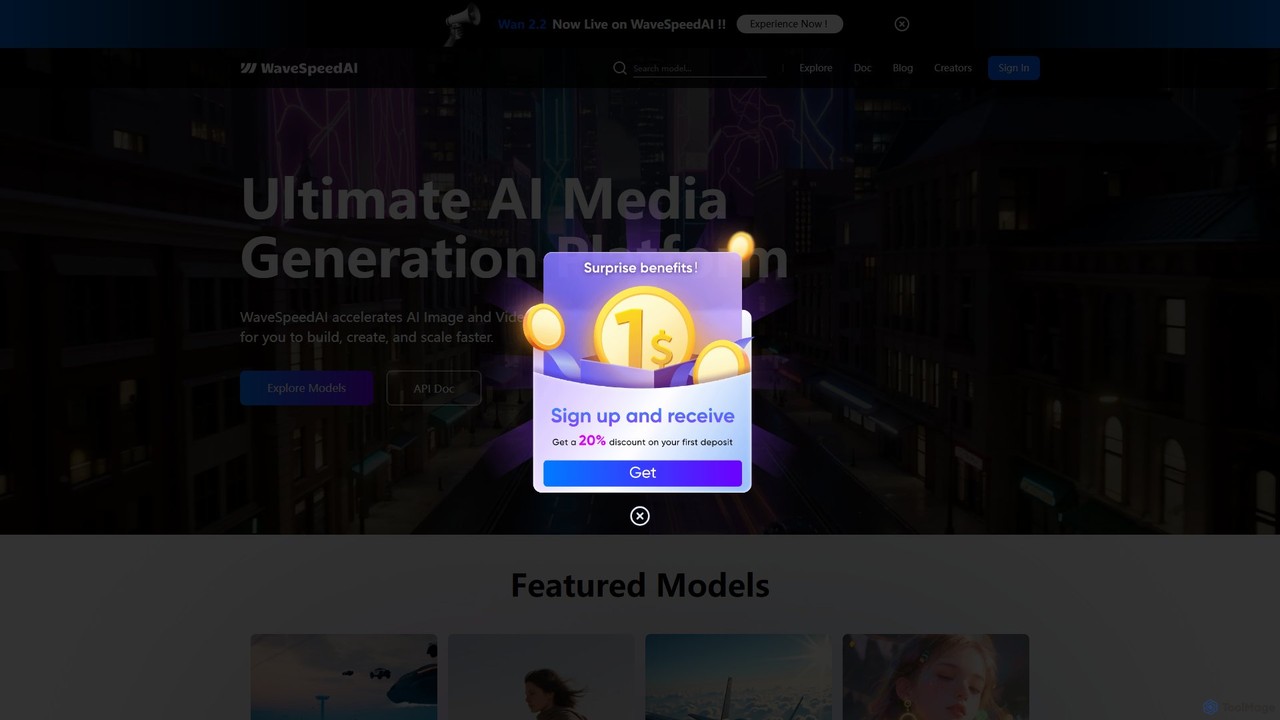Click the Explore Models button
Viewport: 1280px width, 720px height.
coord(307,388)
